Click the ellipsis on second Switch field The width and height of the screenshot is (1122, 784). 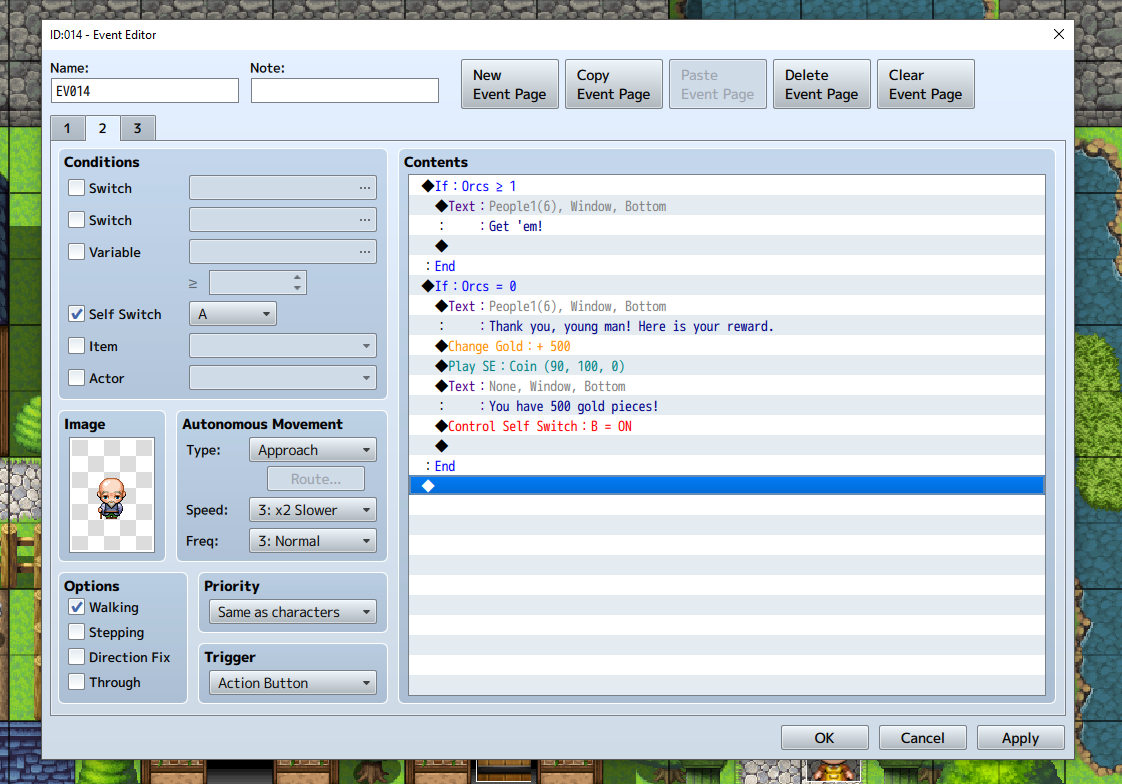[364, 220]
